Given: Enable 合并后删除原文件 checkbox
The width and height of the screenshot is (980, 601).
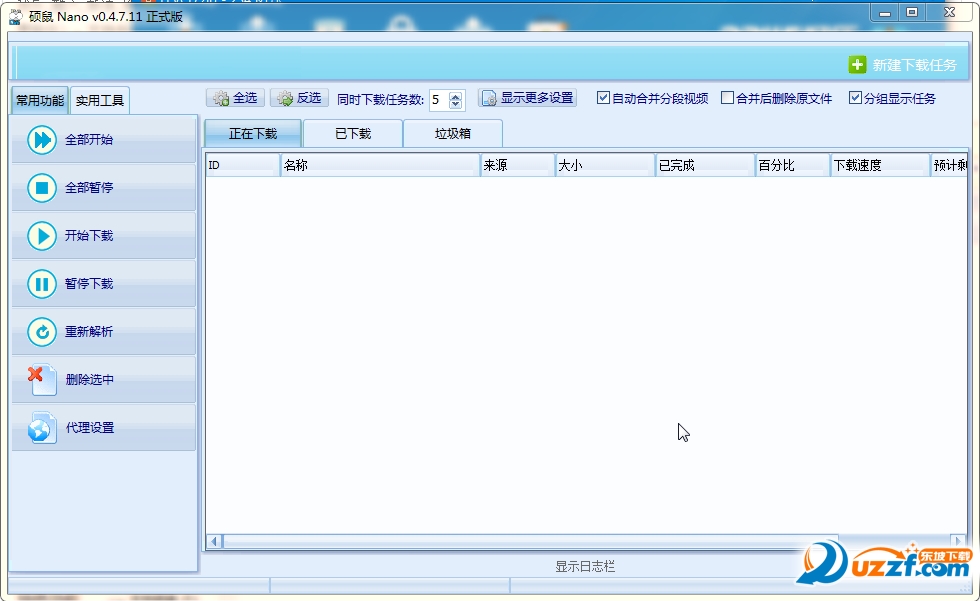Looking at the screenshot, I should point(728,97).
